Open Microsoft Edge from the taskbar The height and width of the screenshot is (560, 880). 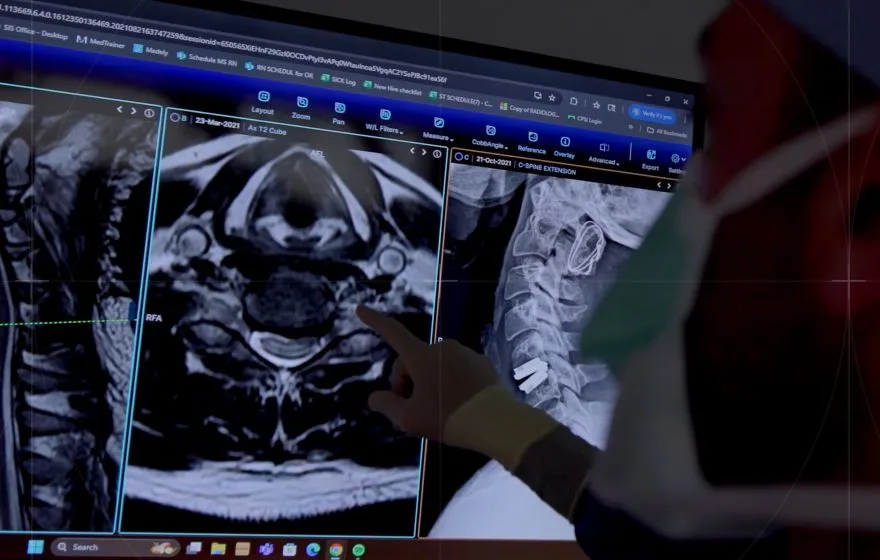click(313, 550)
